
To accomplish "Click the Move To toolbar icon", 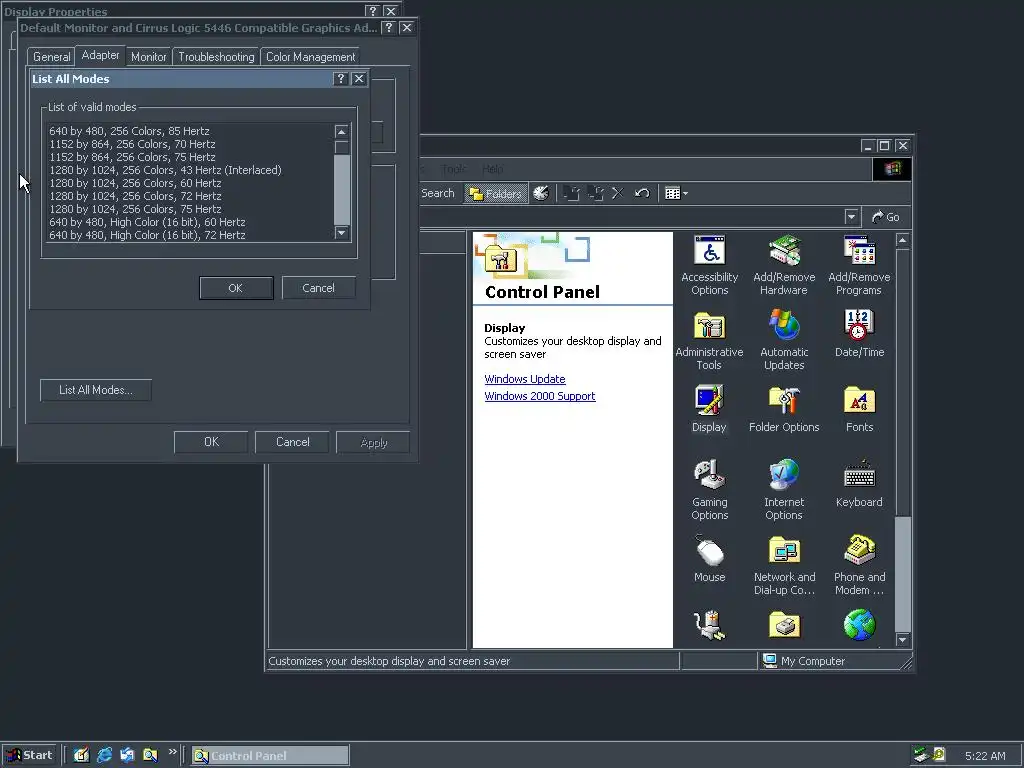I will [x=571, y=193].
